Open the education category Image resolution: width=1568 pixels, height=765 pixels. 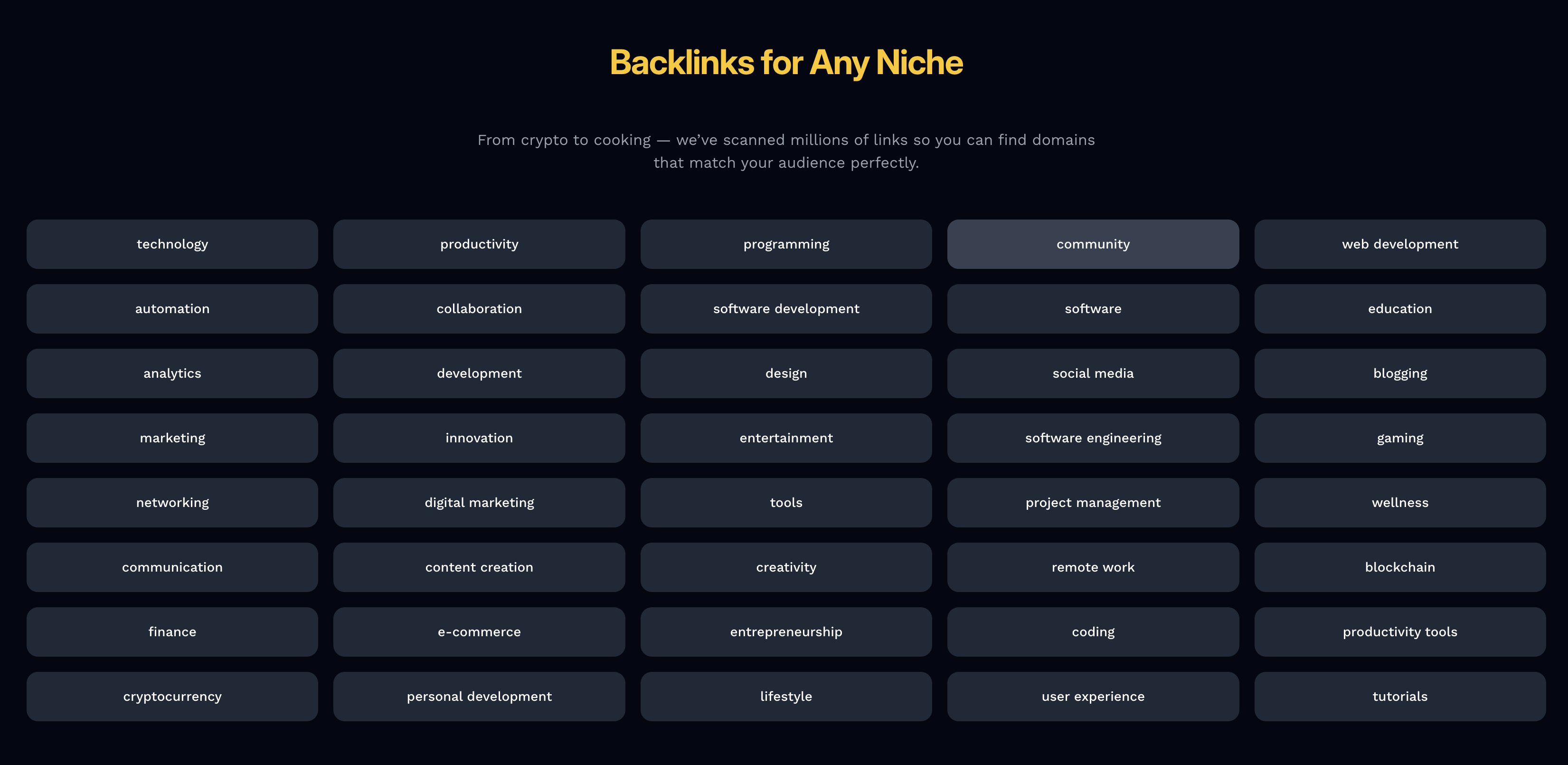pos(1399,309)
